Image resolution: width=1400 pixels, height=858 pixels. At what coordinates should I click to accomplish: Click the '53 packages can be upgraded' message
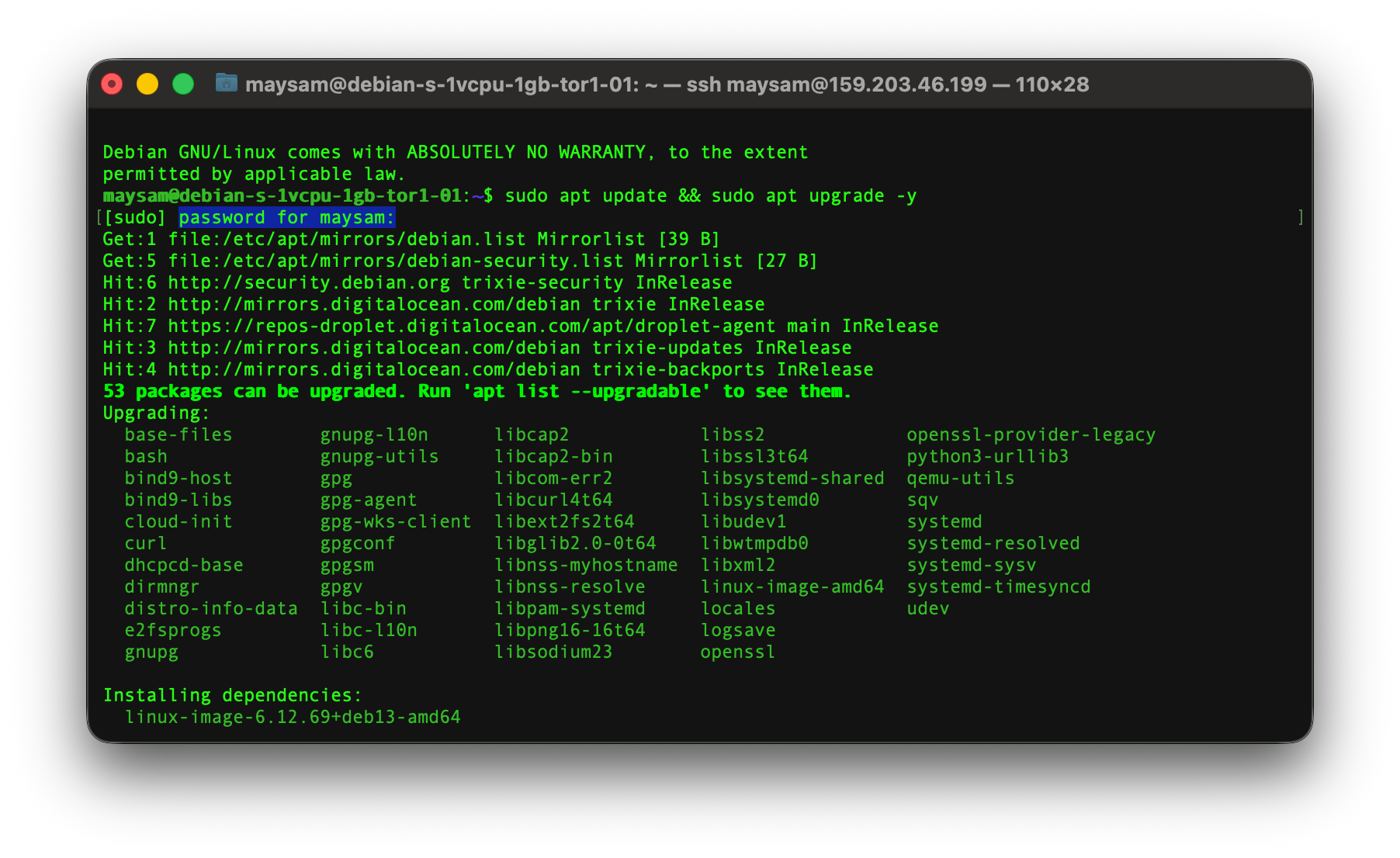477,391
